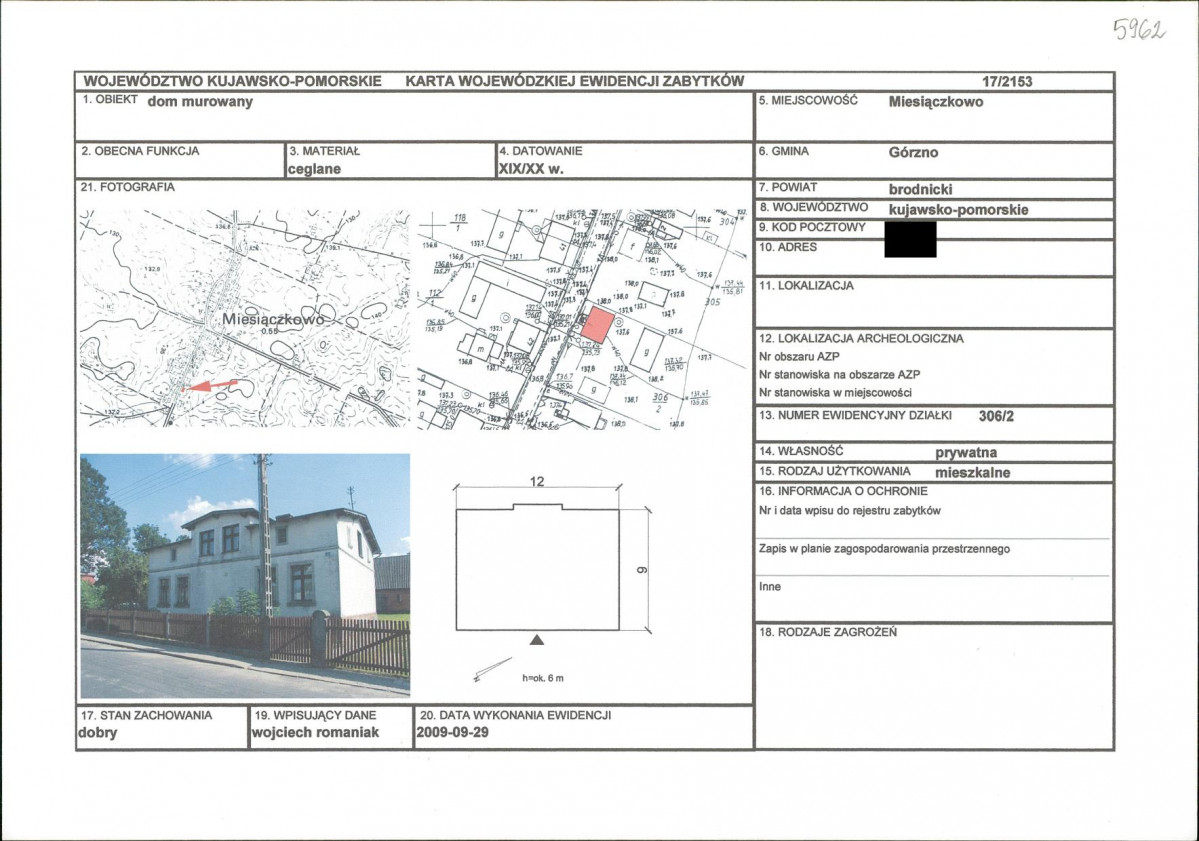The image size is (1199, 841).
Task: Click the usage value 'mieszkalne'
Action: point(973,472)
